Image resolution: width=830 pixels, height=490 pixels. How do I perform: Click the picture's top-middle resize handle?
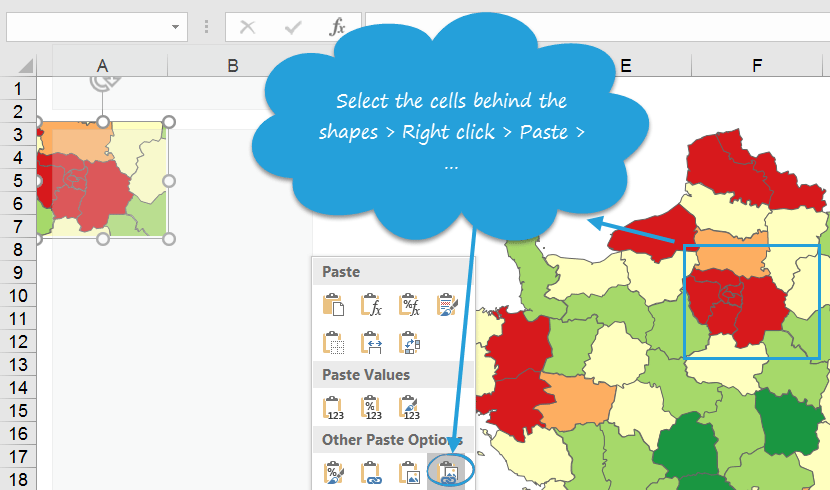click(x=103, y=122)
